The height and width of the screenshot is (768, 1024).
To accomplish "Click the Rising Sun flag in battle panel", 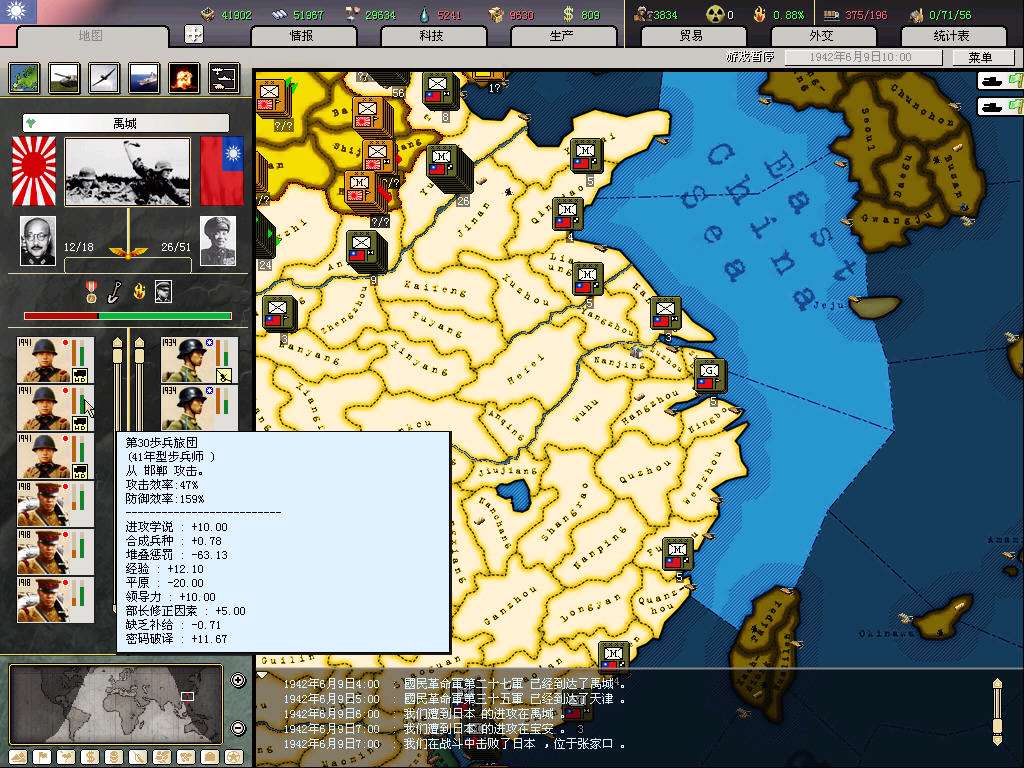I will (34, 171).
